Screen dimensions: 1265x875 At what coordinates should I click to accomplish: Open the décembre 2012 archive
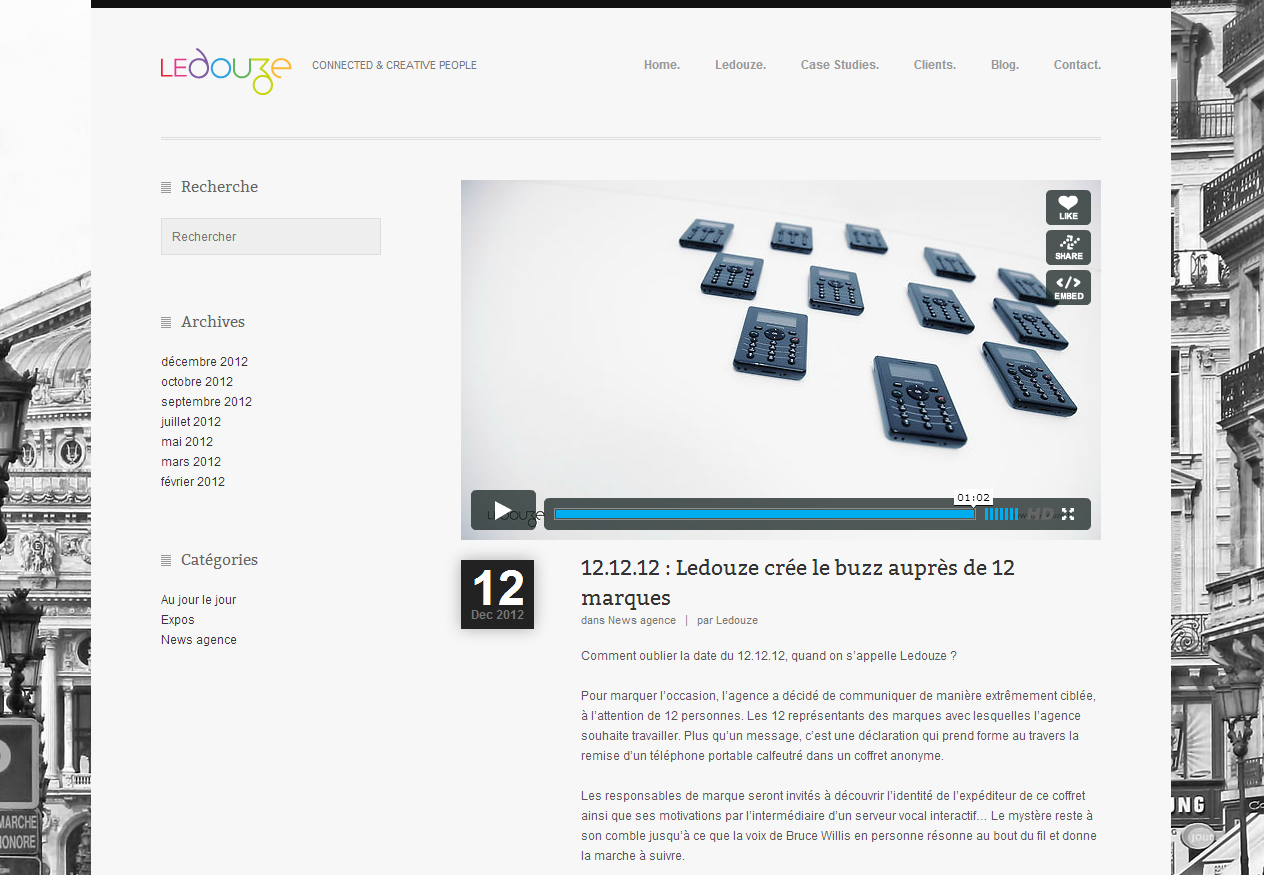[204, 362]
